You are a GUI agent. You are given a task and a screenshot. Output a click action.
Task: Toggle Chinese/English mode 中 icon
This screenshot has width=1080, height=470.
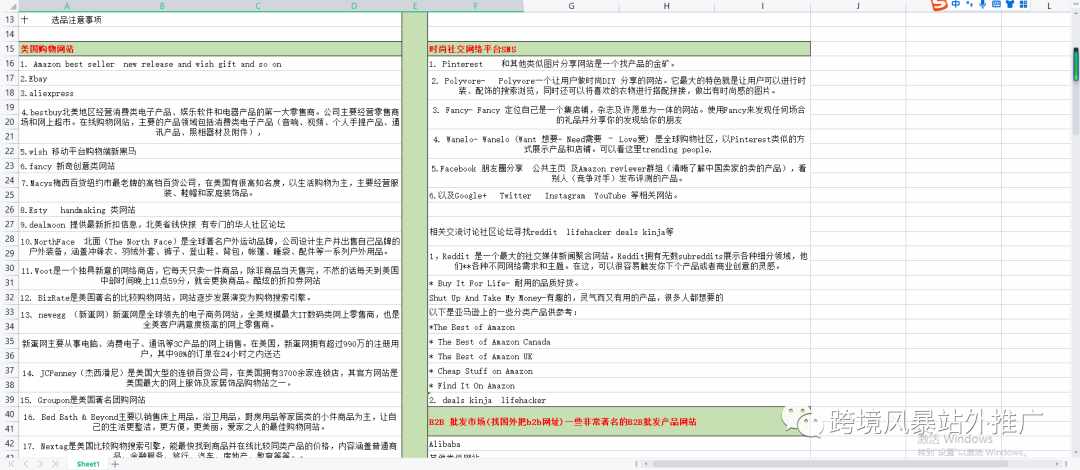(956, 4)
